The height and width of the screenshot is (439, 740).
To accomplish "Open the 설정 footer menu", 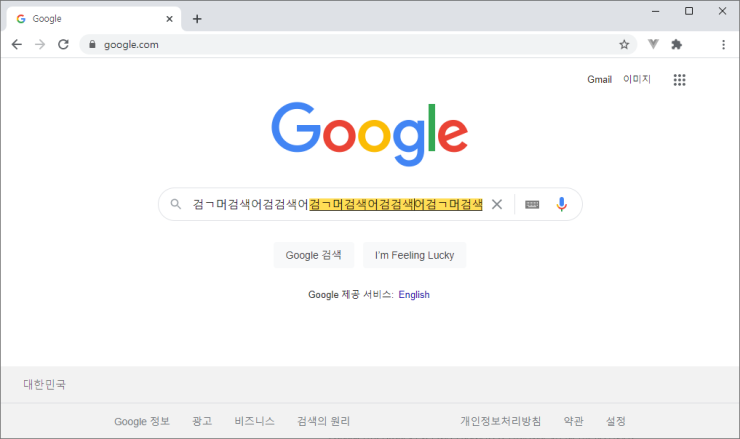I will [616, 421].
